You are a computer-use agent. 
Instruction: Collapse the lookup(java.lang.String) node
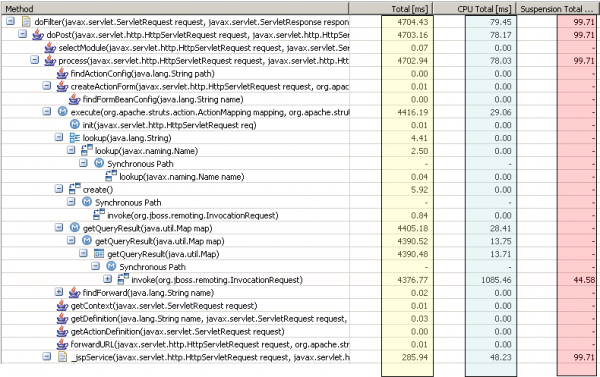pyautogui.click(x=59, y=137)
